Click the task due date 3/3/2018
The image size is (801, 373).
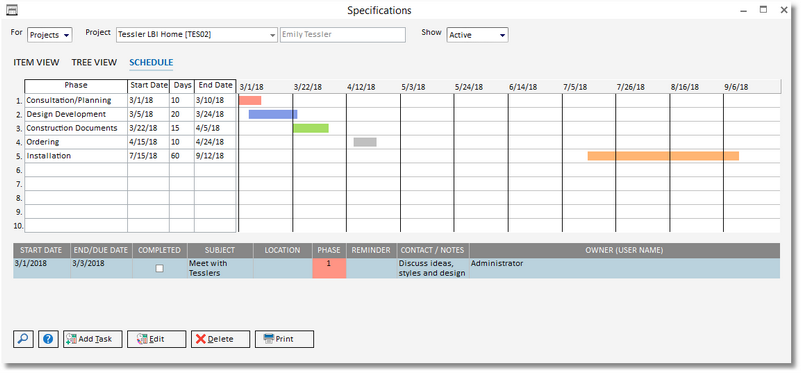(88, 264)
